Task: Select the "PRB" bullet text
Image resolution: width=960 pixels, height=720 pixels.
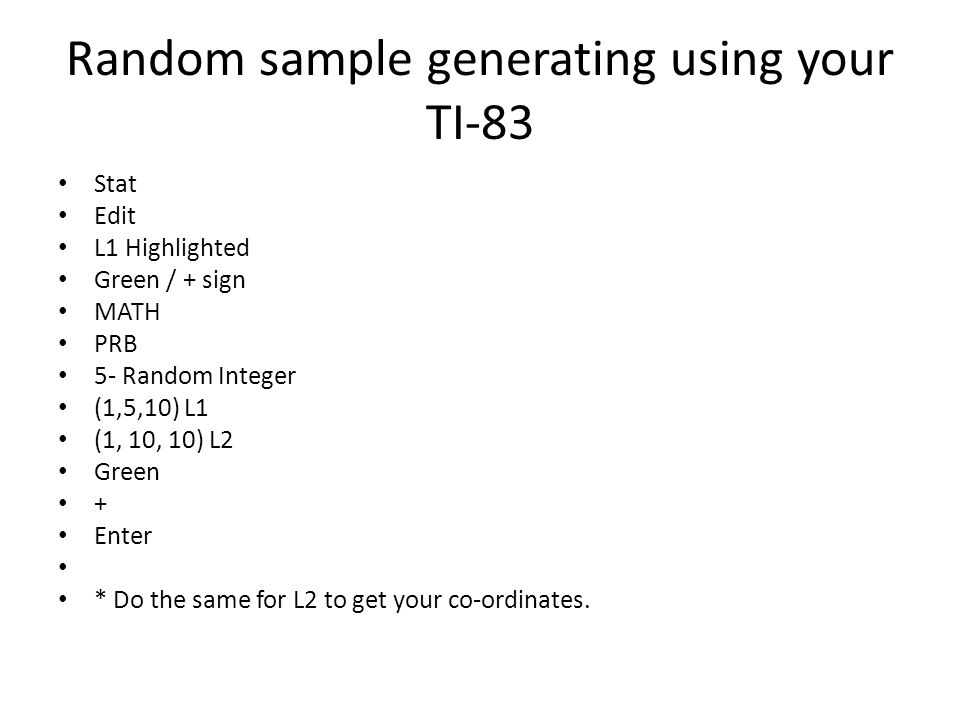Action: click(115, 344)
